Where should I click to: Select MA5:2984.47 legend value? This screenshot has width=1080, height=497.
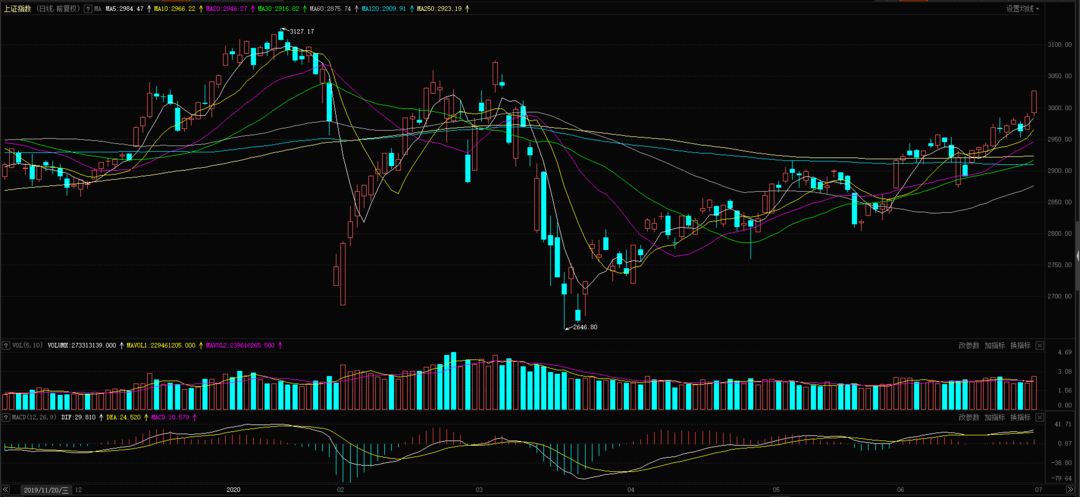click(x=125, y=9)
